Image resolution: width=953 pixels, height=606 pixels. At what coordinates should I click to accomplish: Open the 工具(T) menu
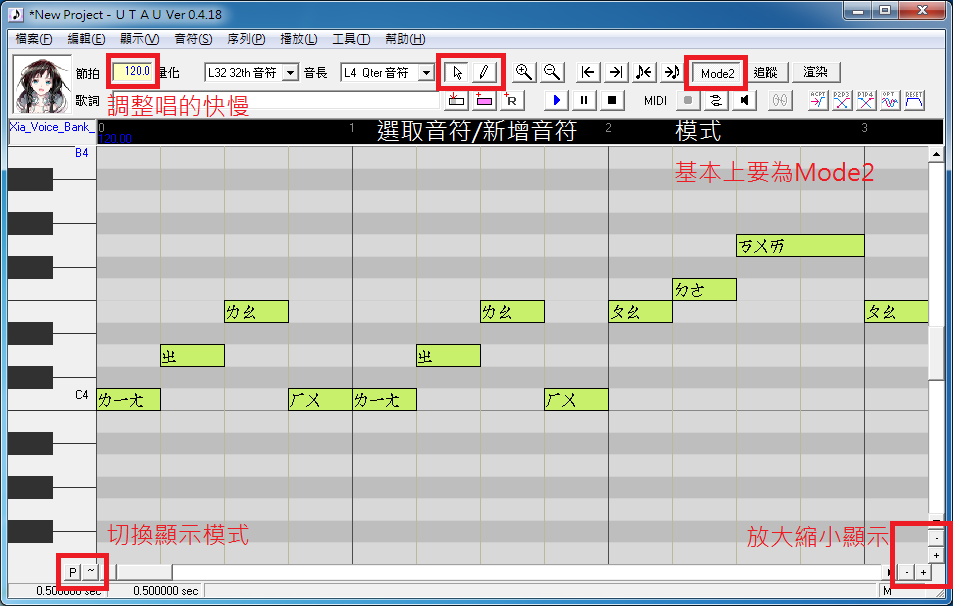tap(351, 39)
